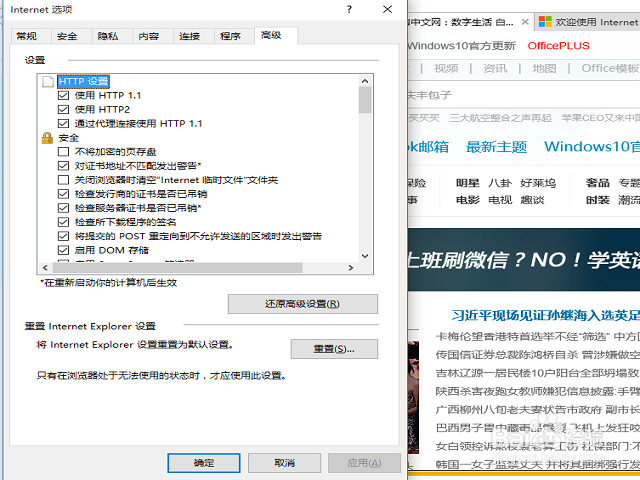Click the security padlock icon
The height and width of the screenshot is (480, 640).
pyautogui.click(x=47, y=138)
